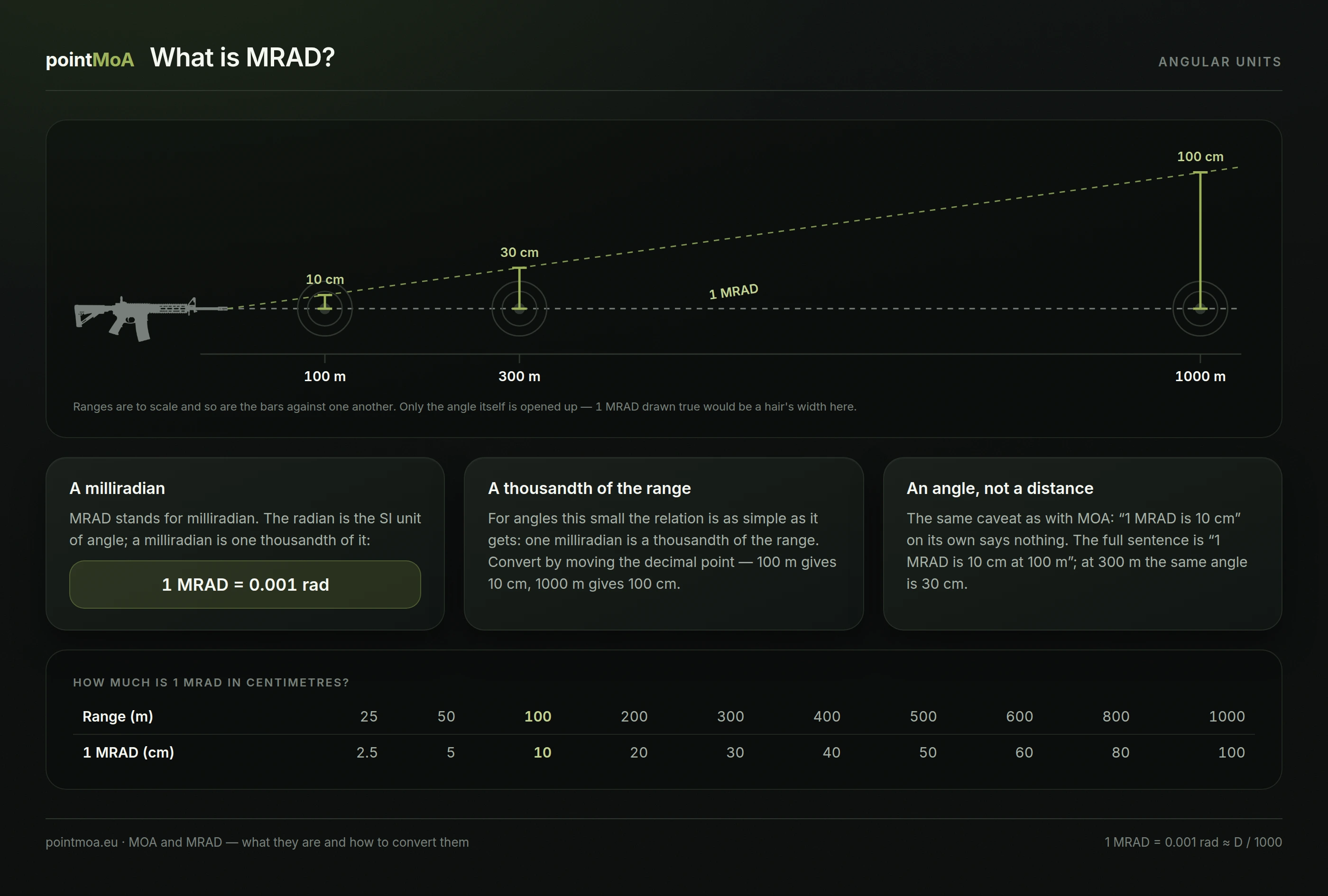Click the '≈ D / 1000' footer formula
The height and width of the screenshot is (896, 1328).
[1252, 842]
